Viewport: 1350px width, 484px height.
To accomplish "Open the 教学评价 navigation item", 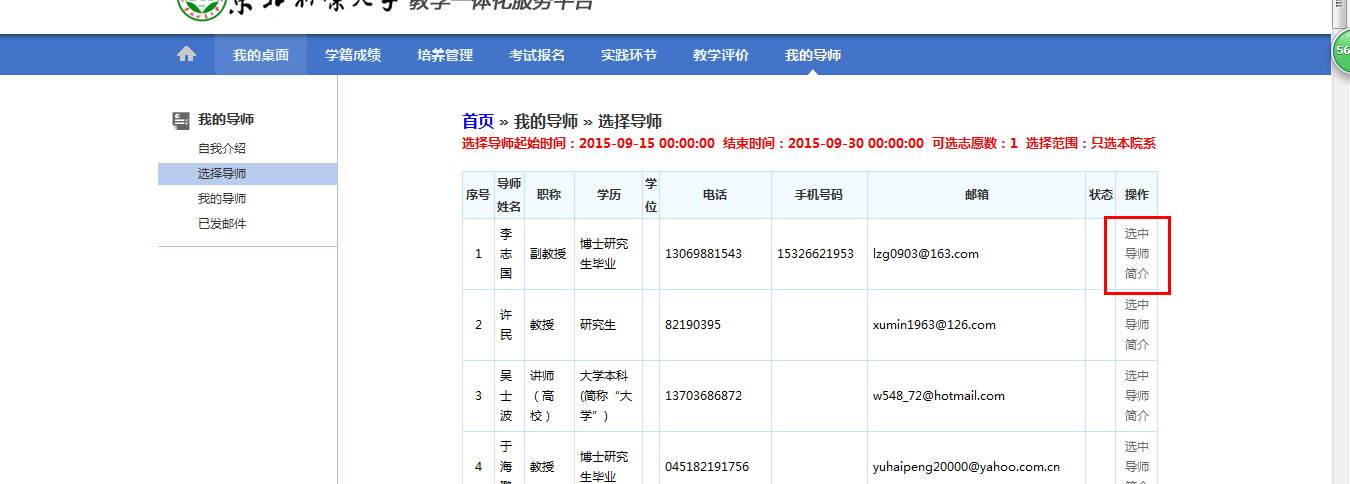I will (721, 55).
